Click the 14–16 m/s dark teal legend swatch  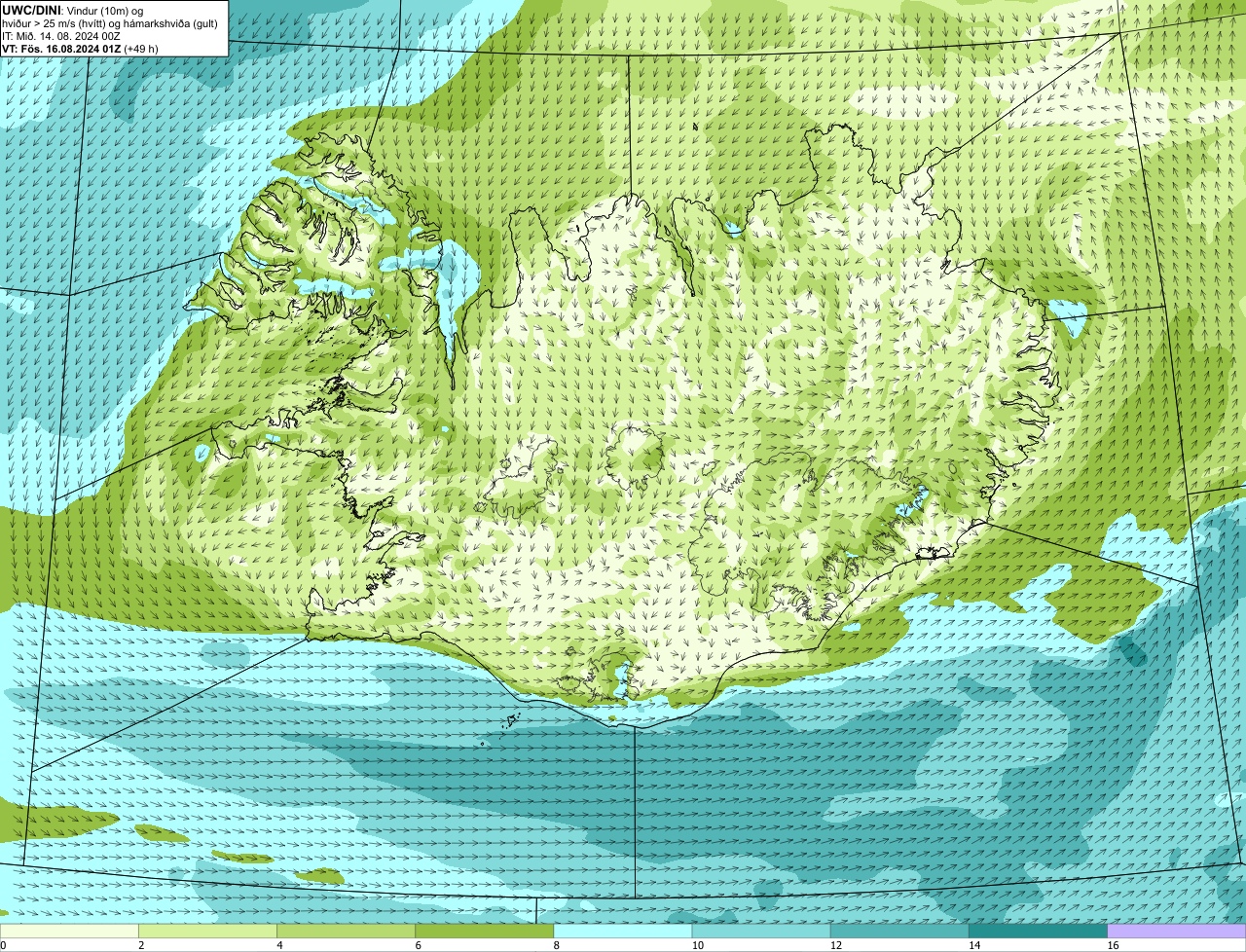coord(1038,932)
